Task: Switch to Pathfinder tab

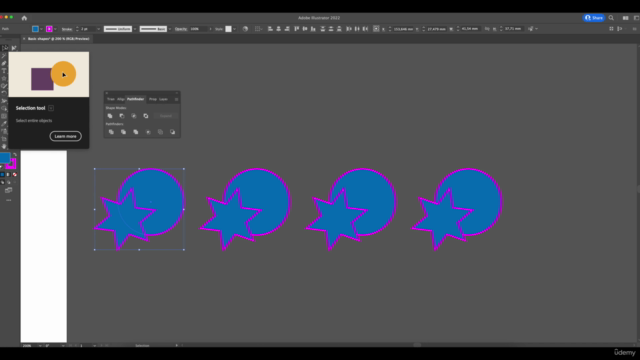Action: (136, 99)
